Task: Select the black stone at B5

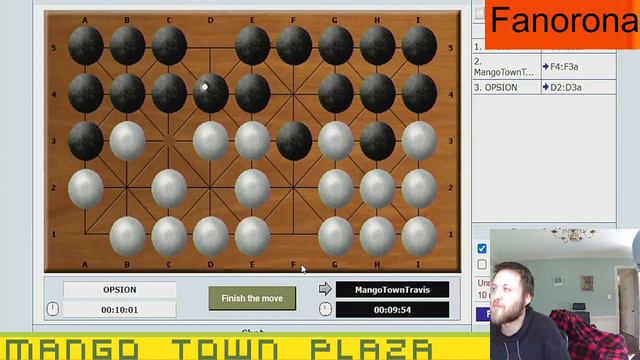Action: coord(127,46)
